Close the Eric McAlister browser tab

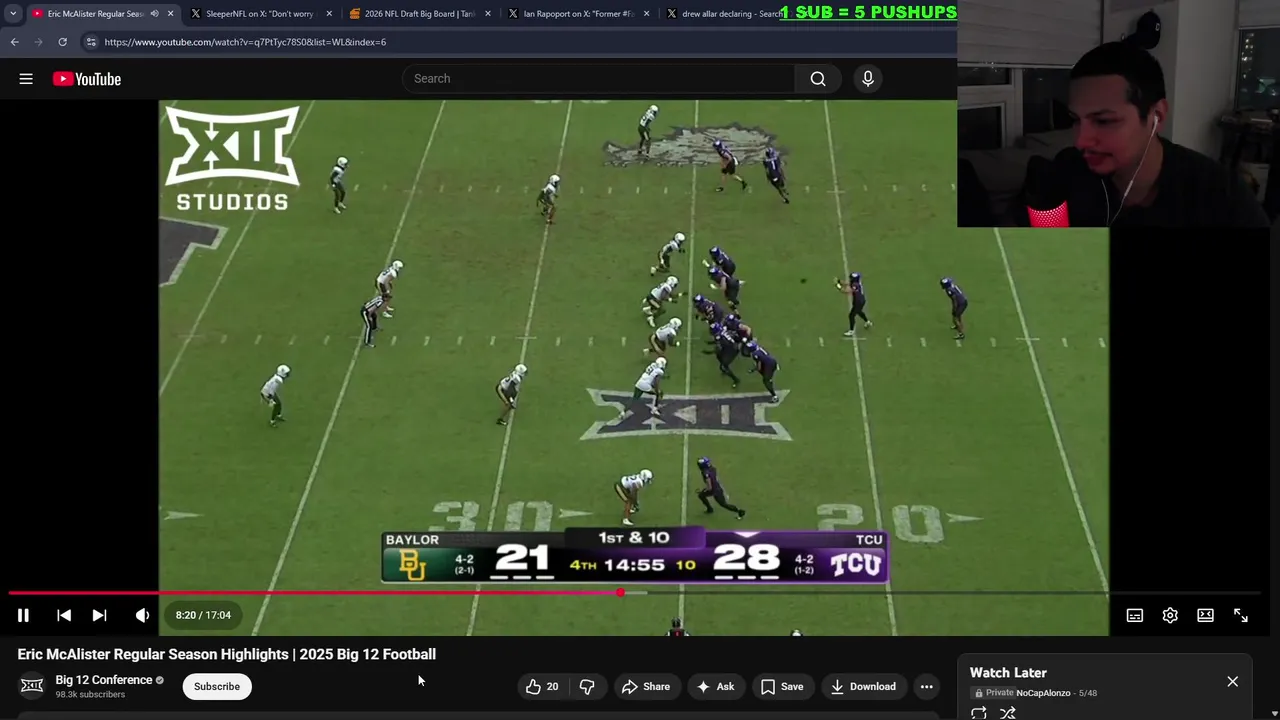(170, 14)
